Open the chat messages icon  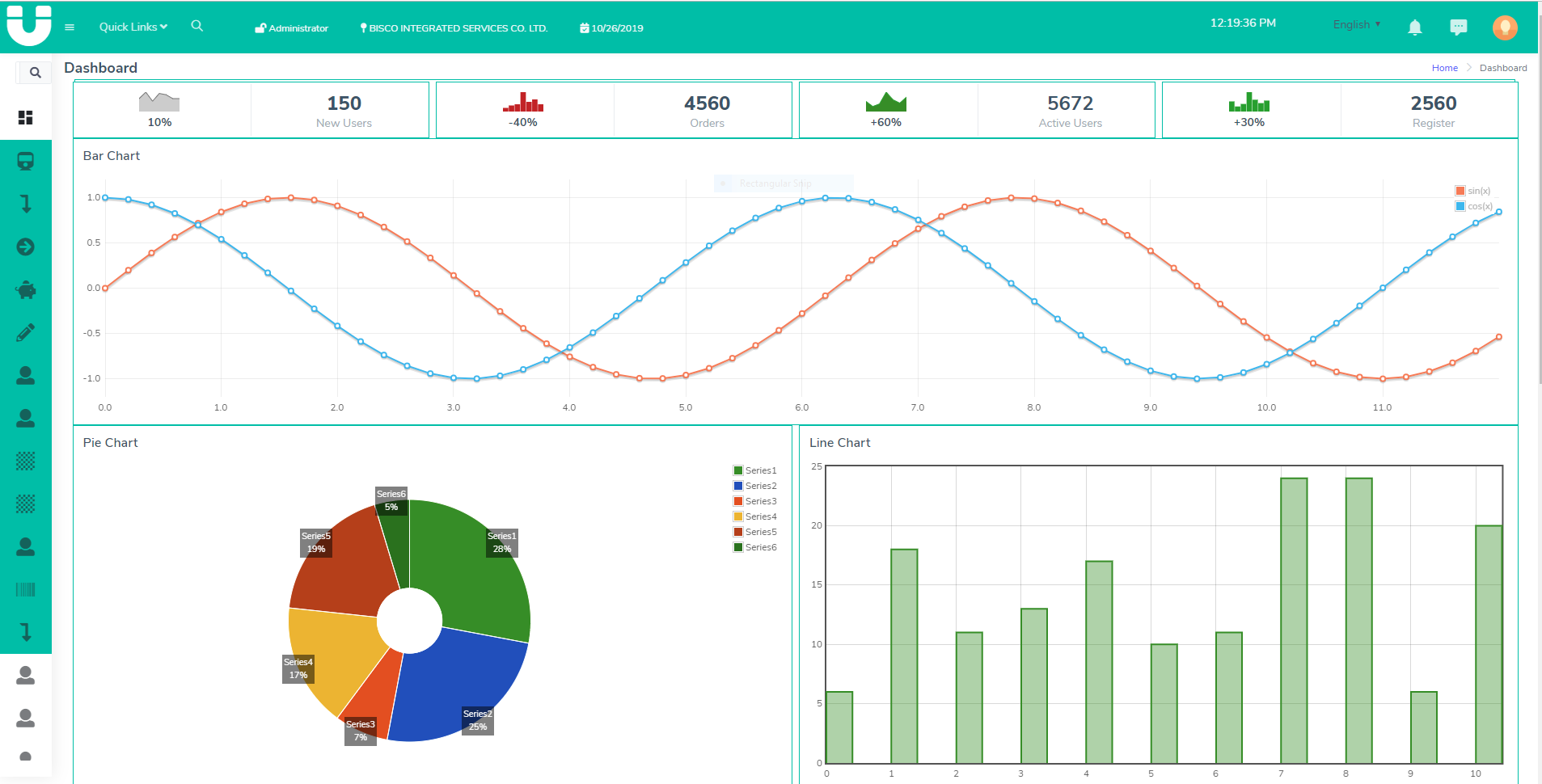click(x=1458, y=27)
